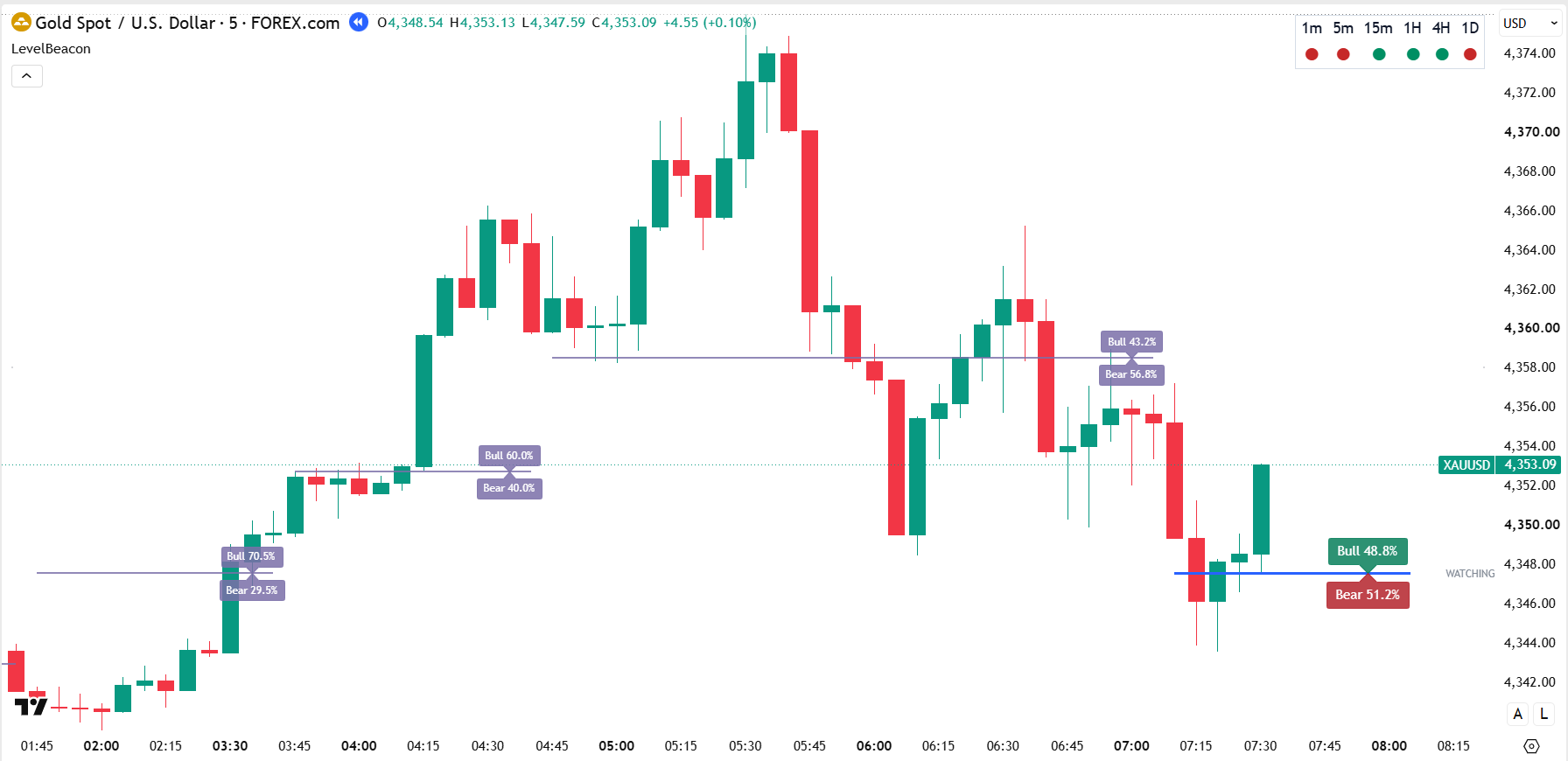Click the Bull 43.2% purple label

(1131, 342)
